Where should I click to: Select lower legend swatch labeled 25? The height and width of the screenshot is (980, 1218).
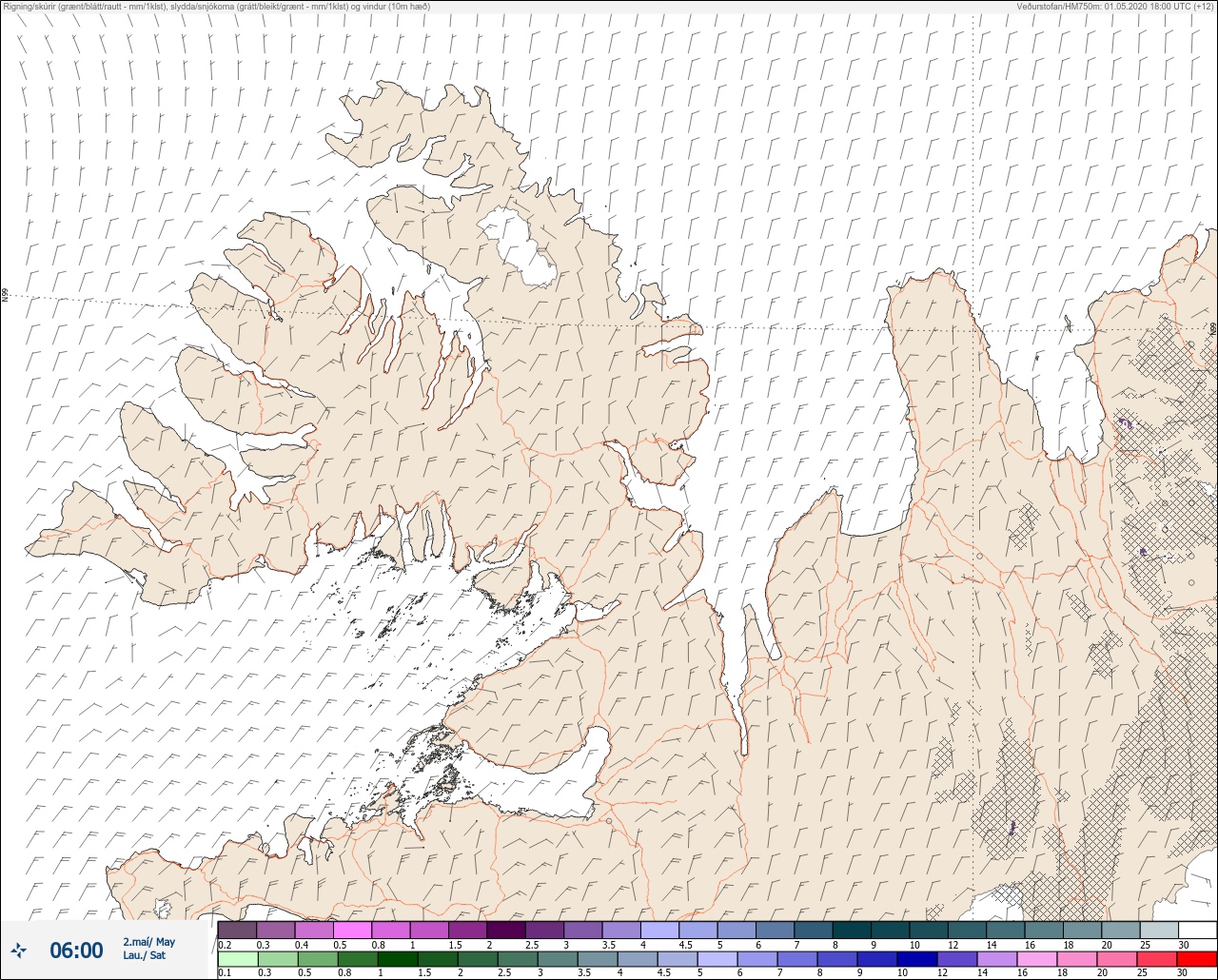click(1157, 958)
